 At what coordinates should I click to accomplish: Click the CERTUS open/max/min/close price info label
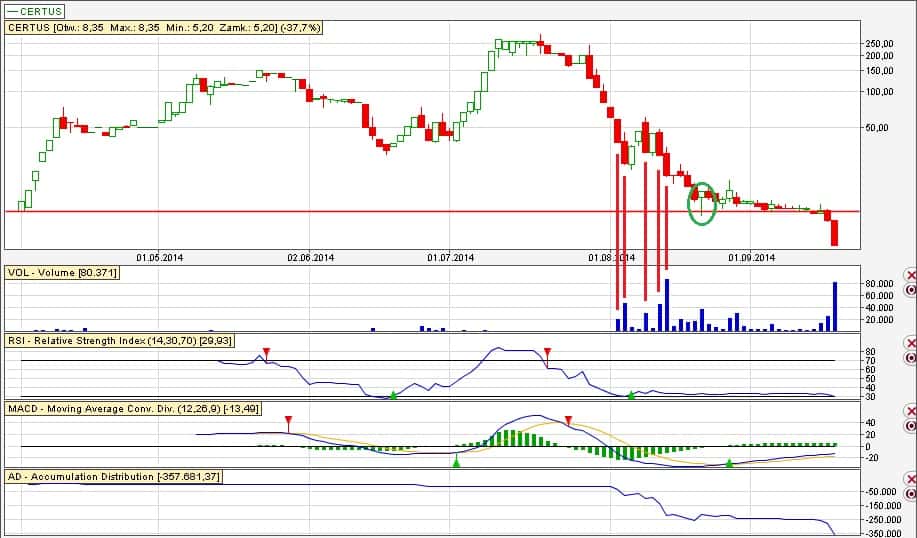pos(164,28)
